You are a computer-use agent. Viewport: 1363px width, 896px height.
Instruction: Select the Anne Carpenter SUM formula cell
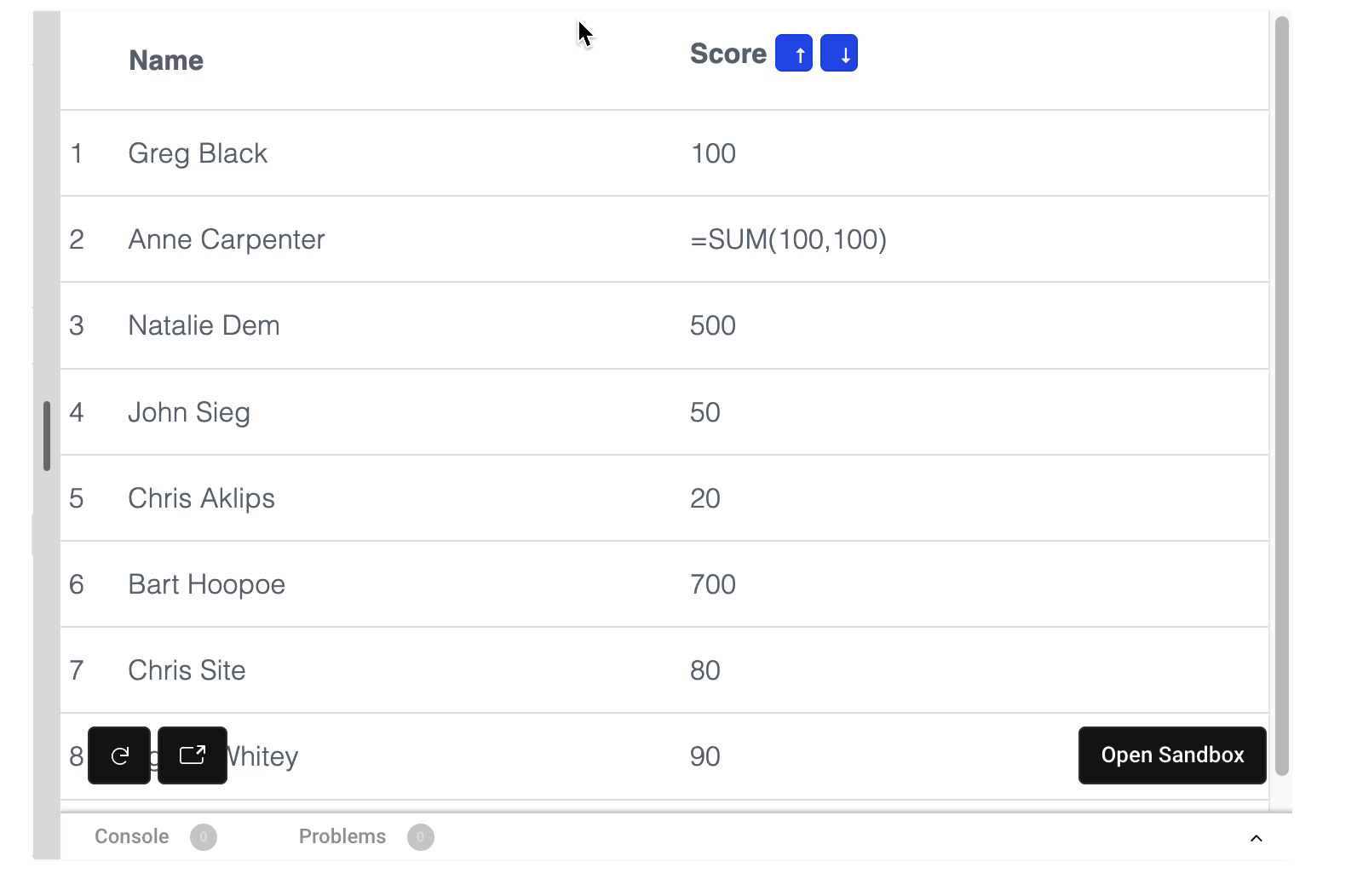click(x=789, y=239)
